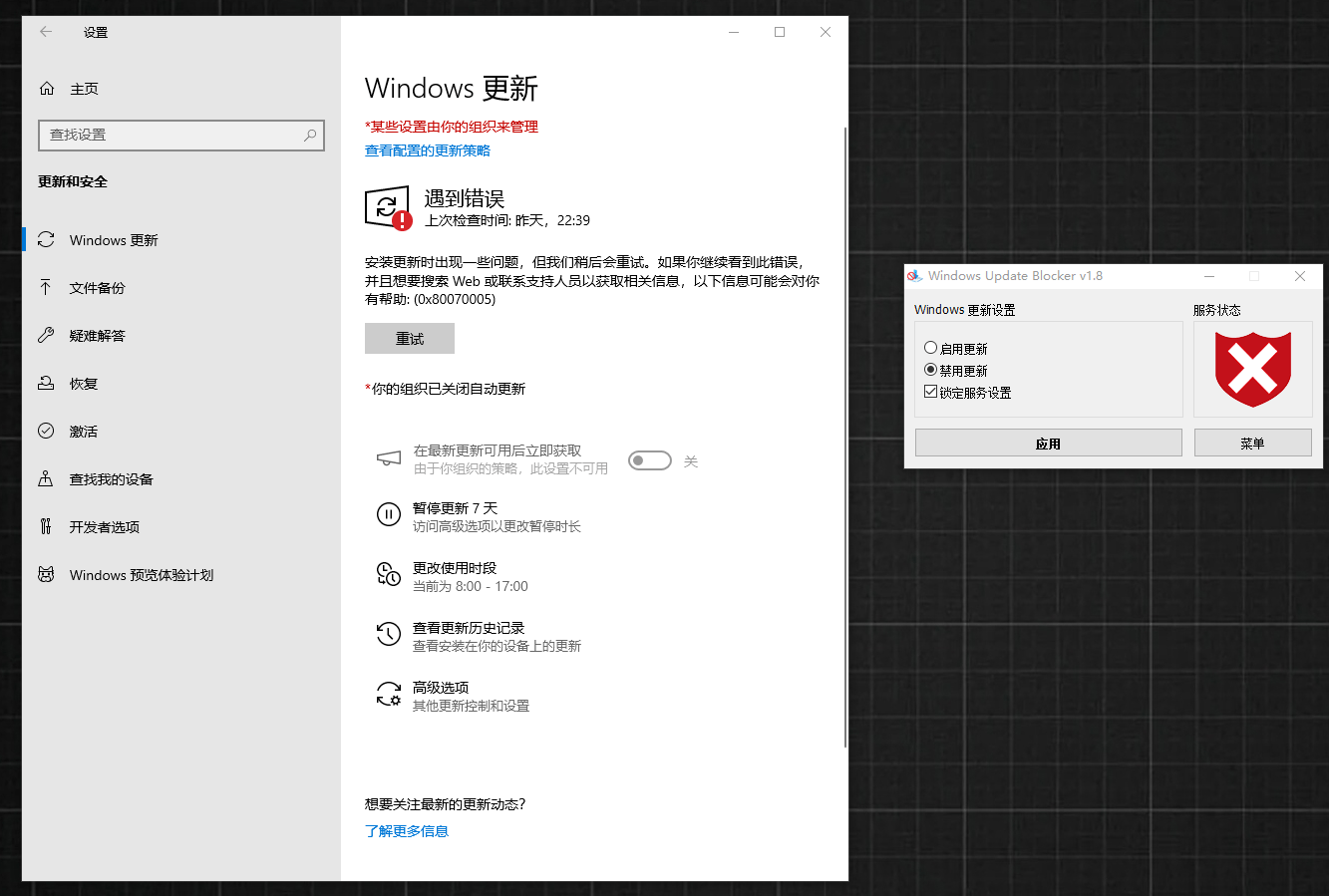Image resolution: width=1329 pixels, height=896 pixels.
Task: Uncheck the 锁定服务设置 checkbox
Action: (929, 391)
